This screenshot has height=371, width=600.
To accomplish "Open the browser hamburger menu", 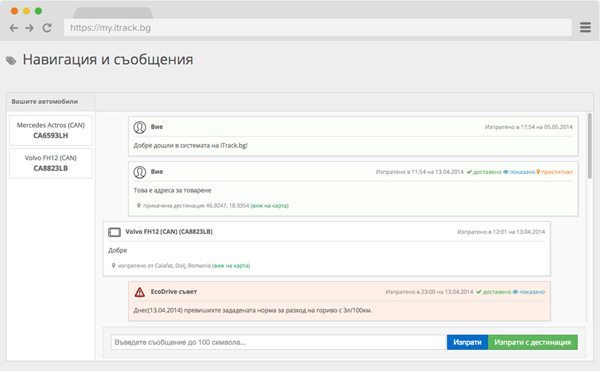I will pos(585,27).
